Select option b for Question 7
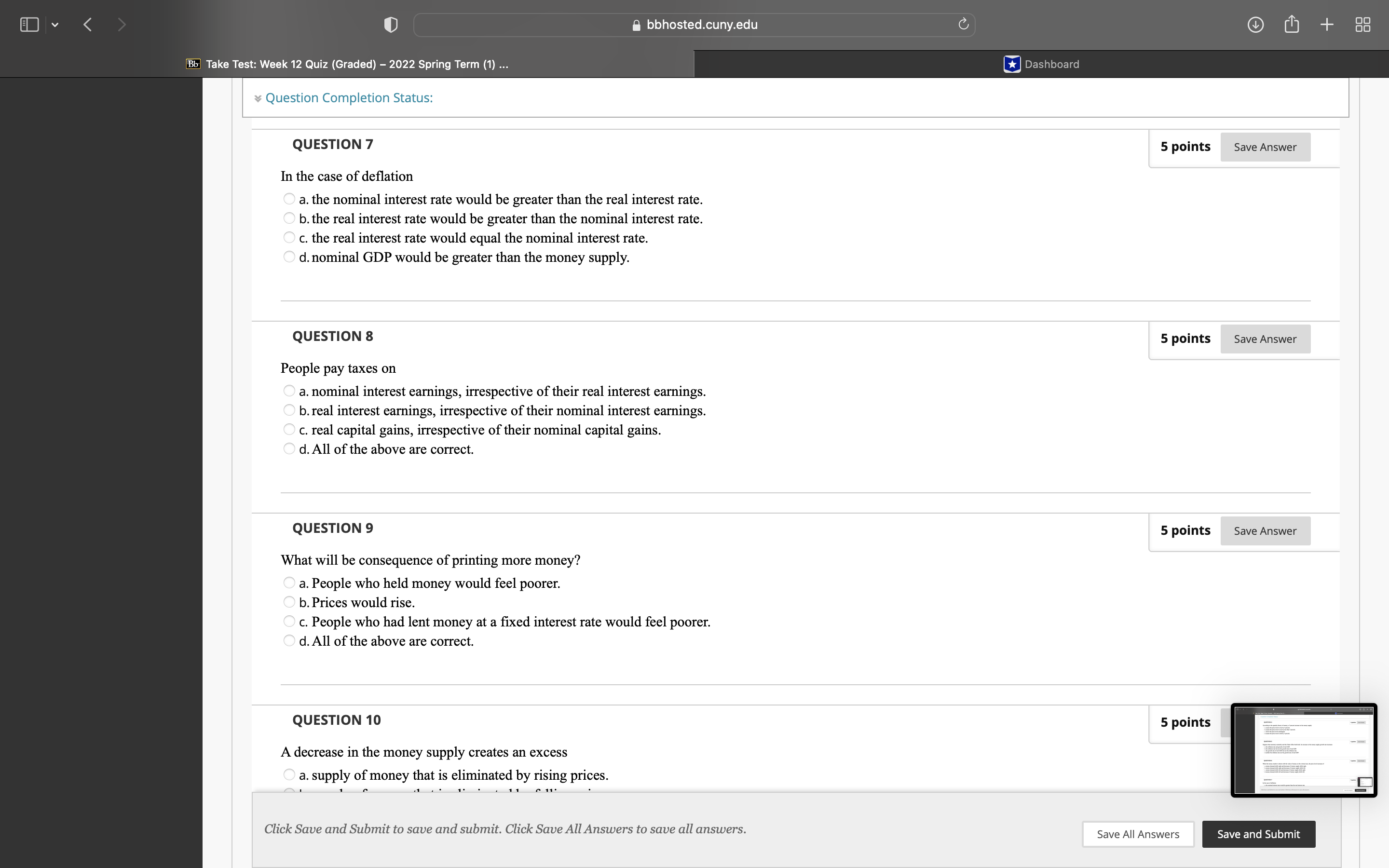Image resolution: width=1389 pixels, height=868 pixels. [x=289, y=219]
